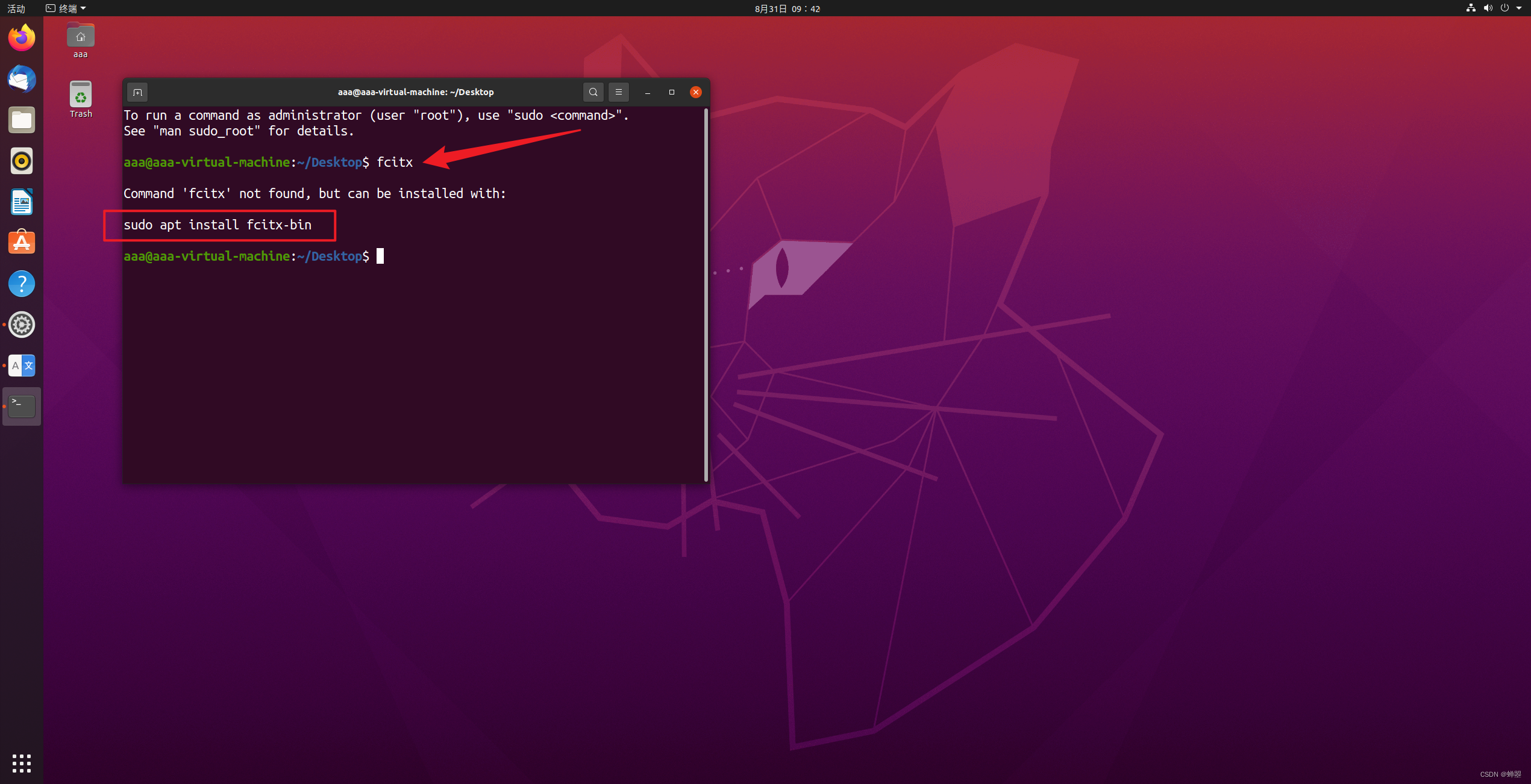Viewport: 1531px width, 784px height.
Task: Launch Firefox from the dock
Action: [x=22, y=38]
